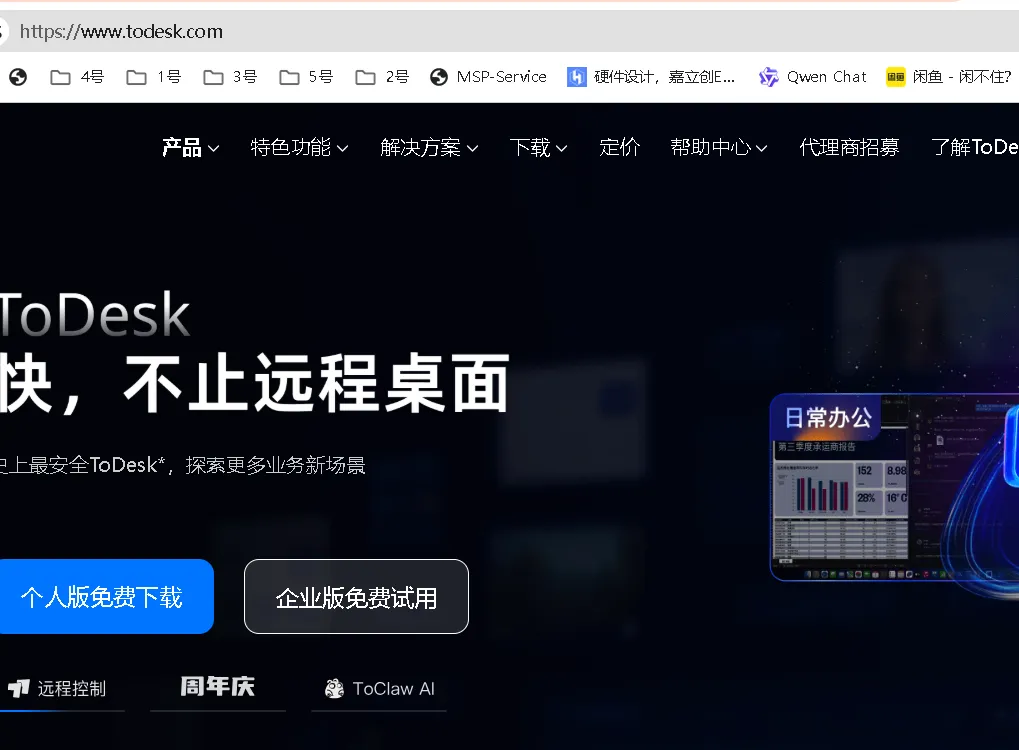Expand the 特色功能 navigation dropdown
1019x750 pixels.
[300, 148]
